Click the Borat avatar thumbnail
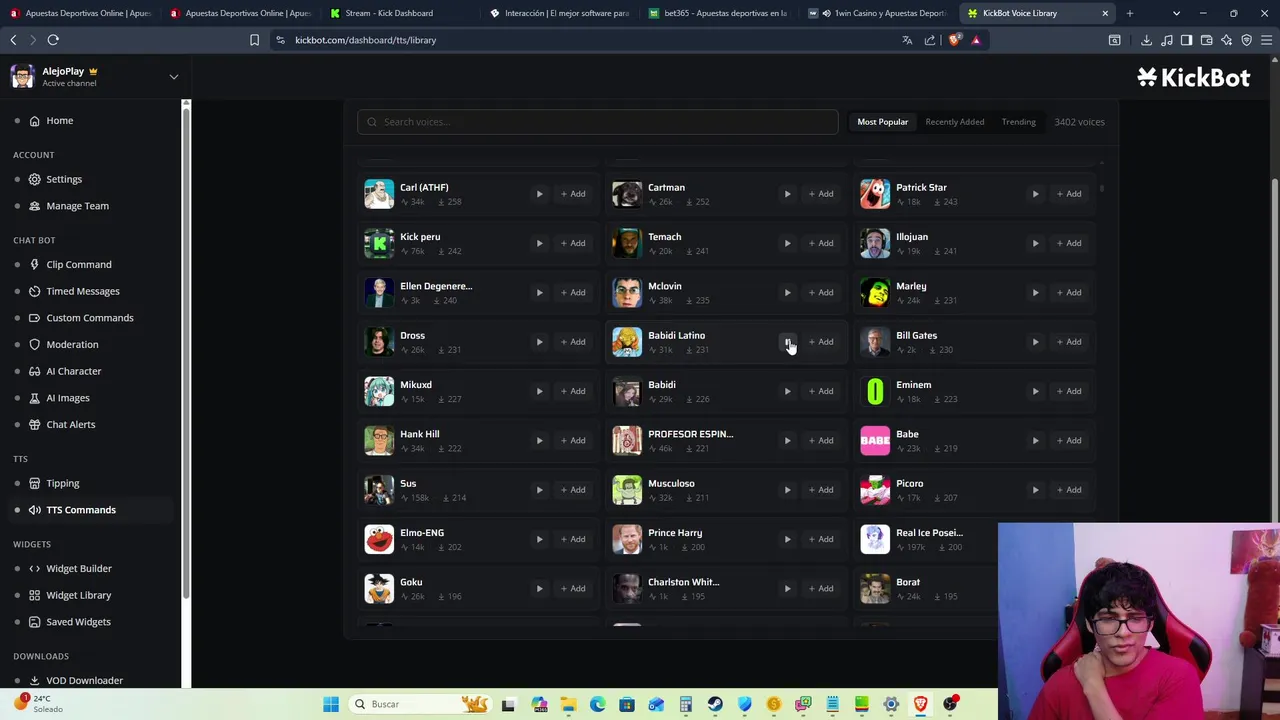 pyautogui.click(x=875, y=588)
